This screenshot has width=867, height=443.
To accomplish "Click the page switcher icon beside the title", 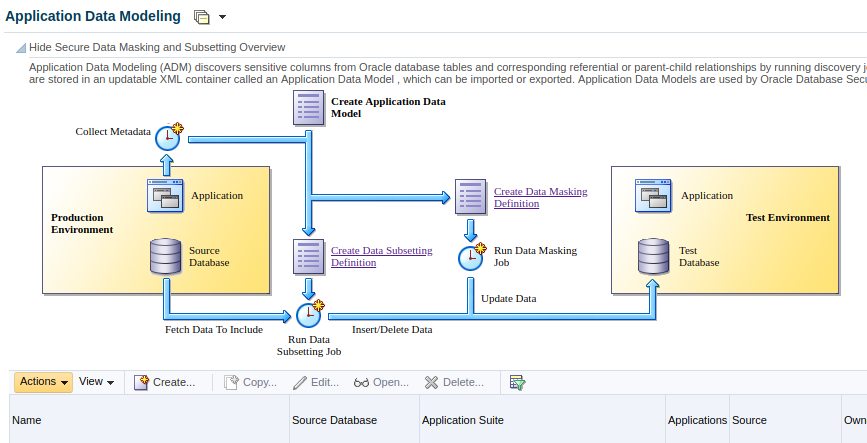I will coord(202,17).
